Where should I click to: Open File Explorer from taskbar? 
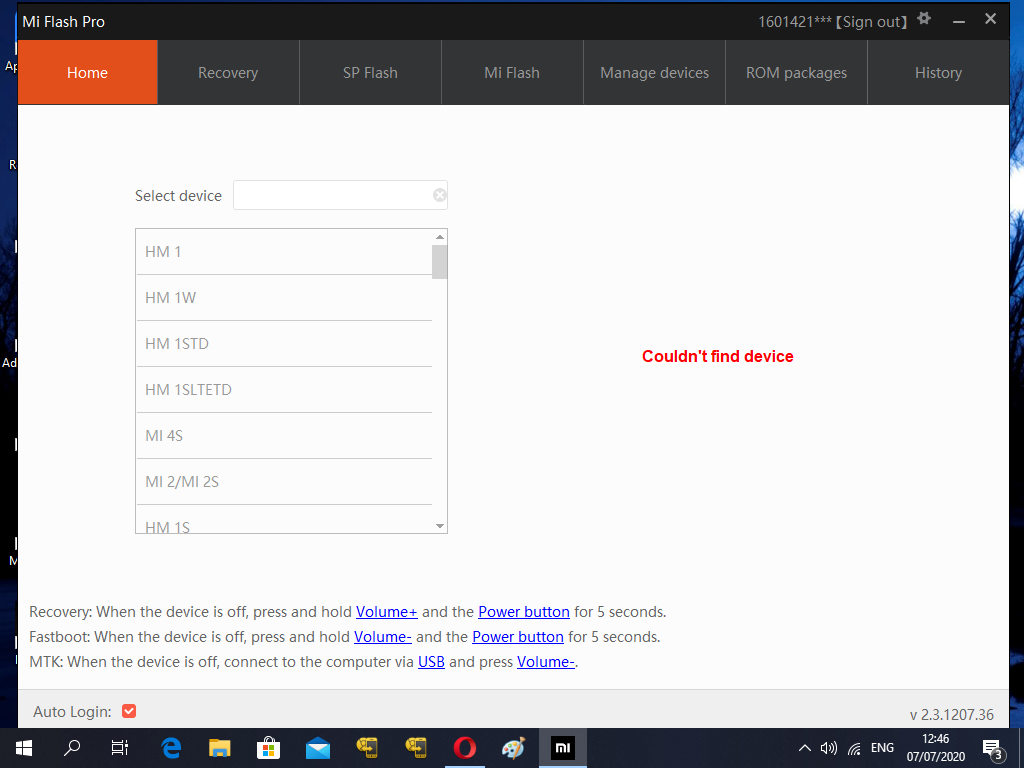coord(220,748)
